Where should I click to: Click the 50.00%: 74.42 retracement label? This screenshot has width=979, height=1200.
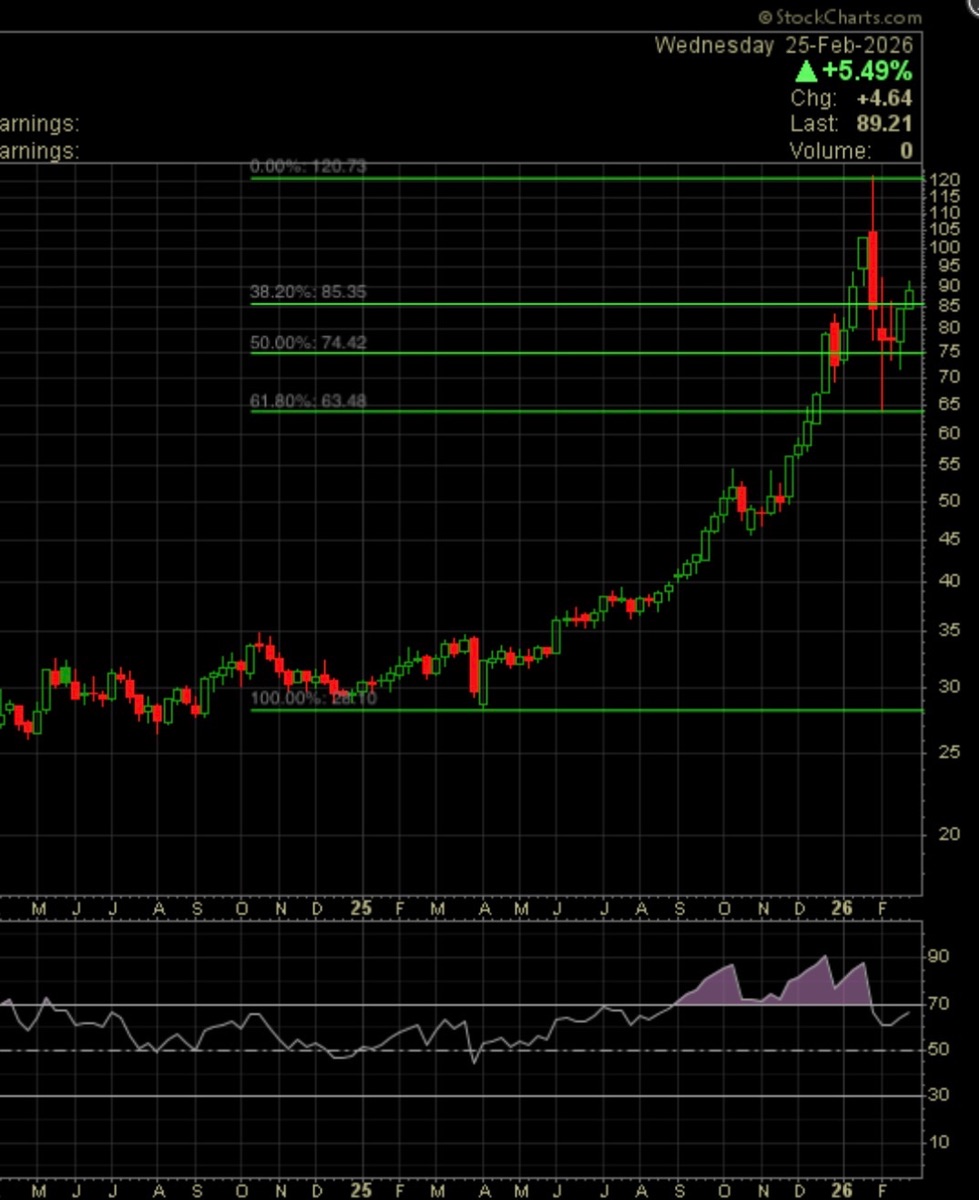(x=308, y=342)
